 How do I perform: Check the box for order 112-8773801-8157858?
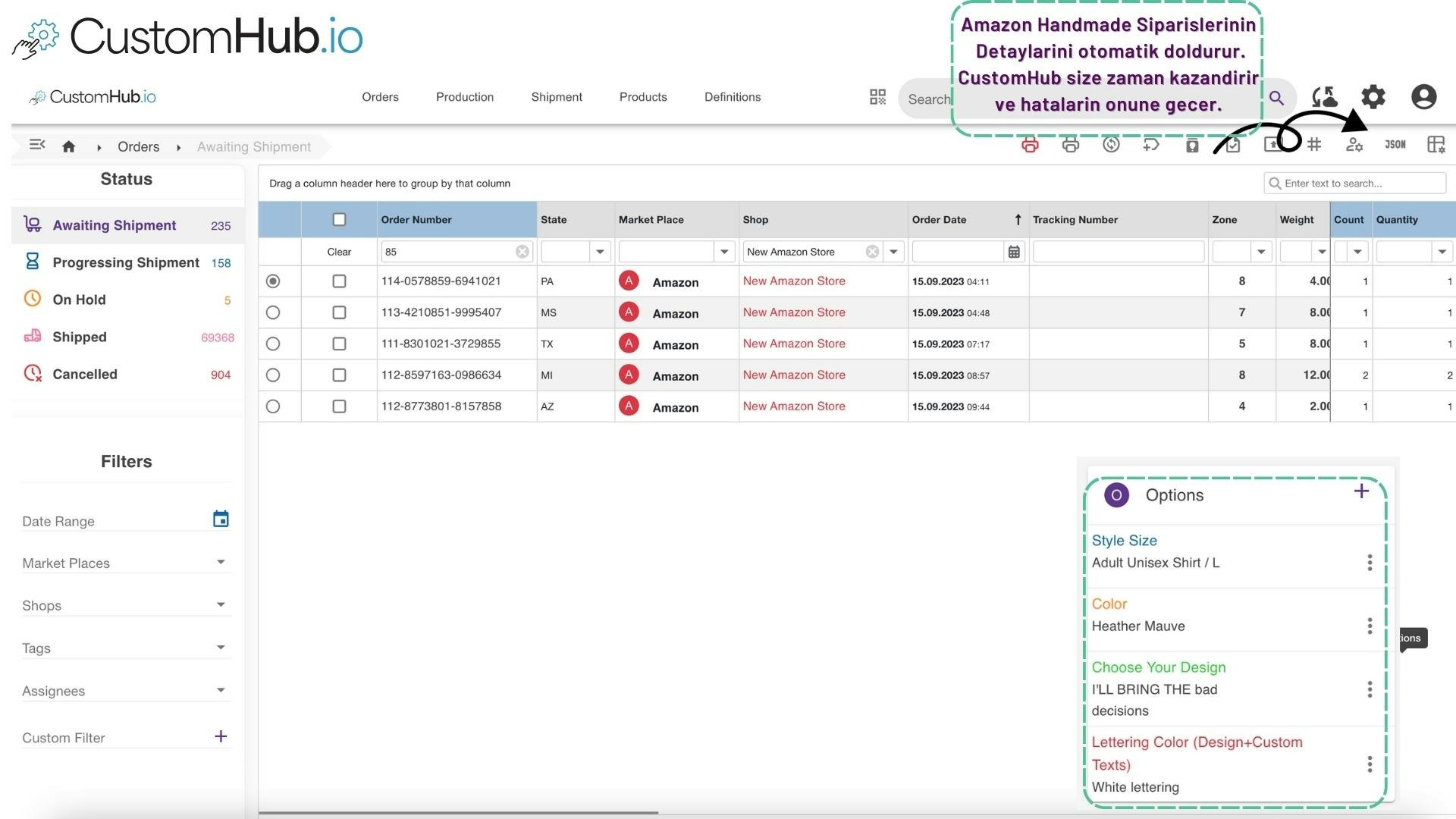339,406
